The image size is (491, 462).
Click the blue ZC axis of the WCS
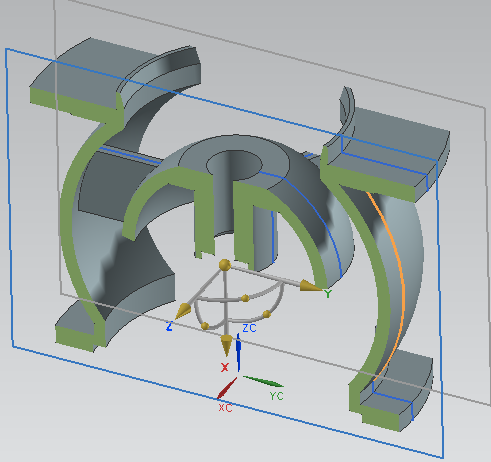[x=239, y=352]
